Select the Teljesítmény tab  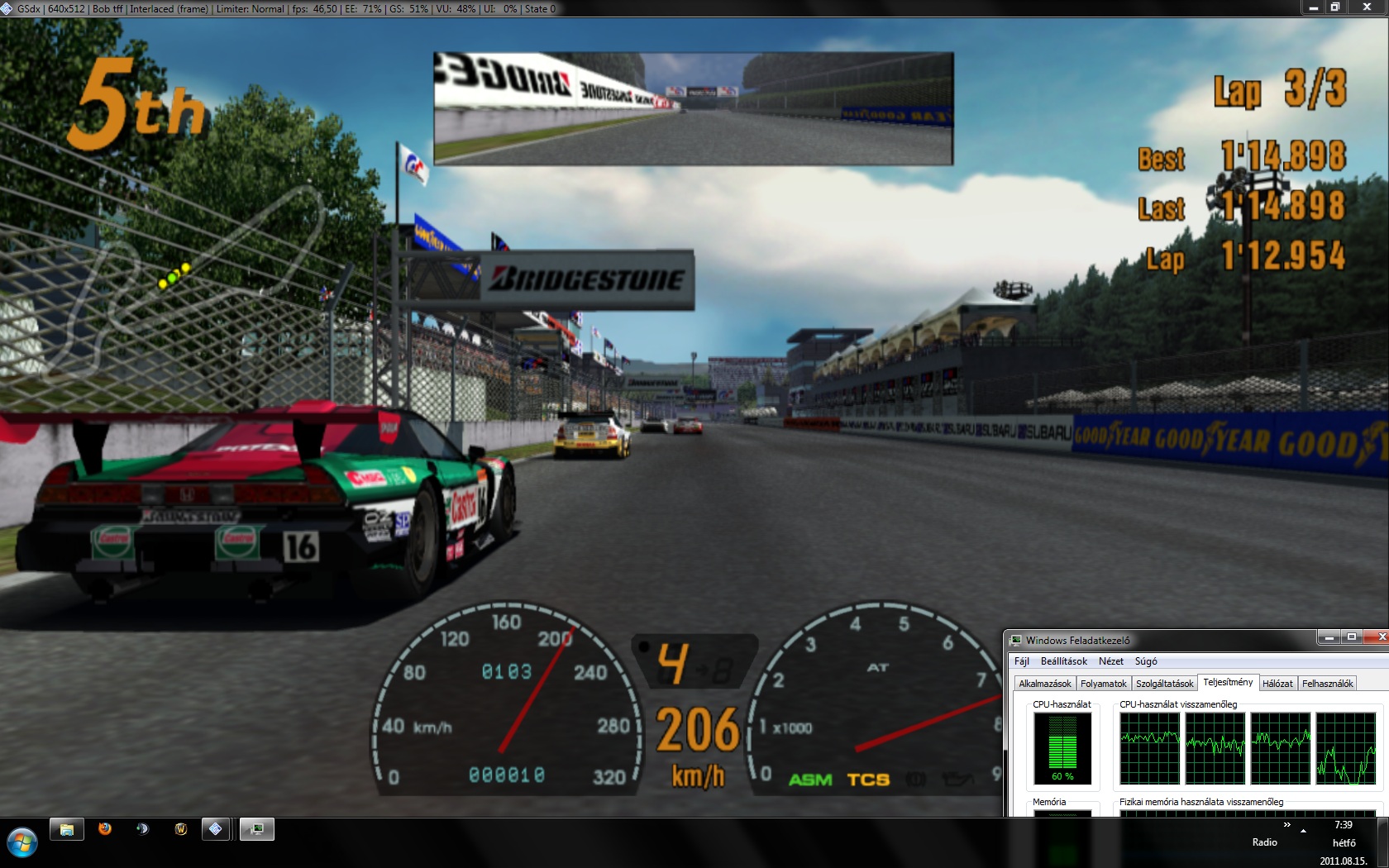[x=1228, y=682]
